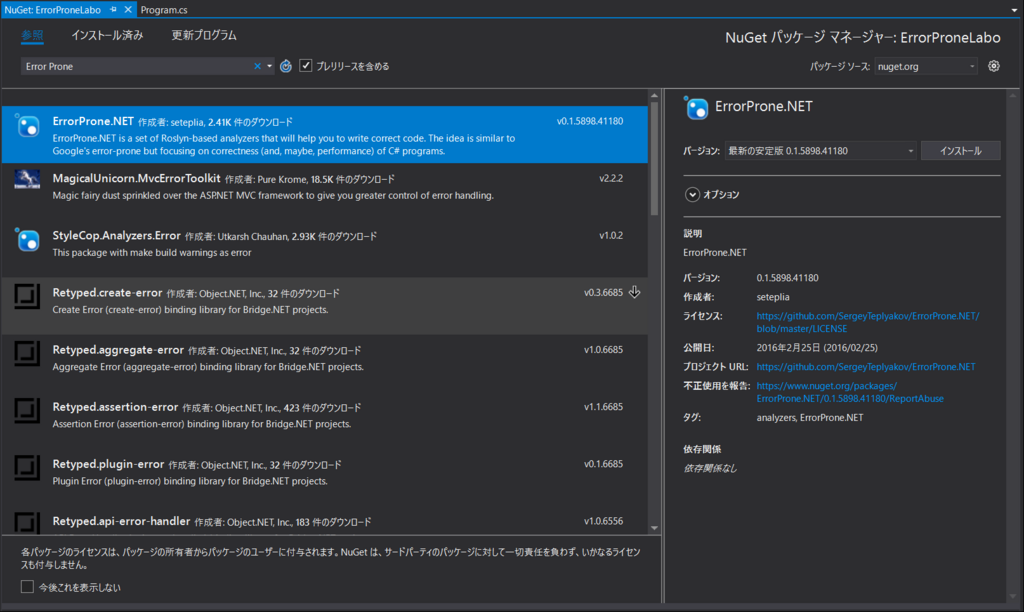Click the ErrorProne.NET package icon in list
The height and width of the screenshot is (612, 1024).
tap(27, 125)
